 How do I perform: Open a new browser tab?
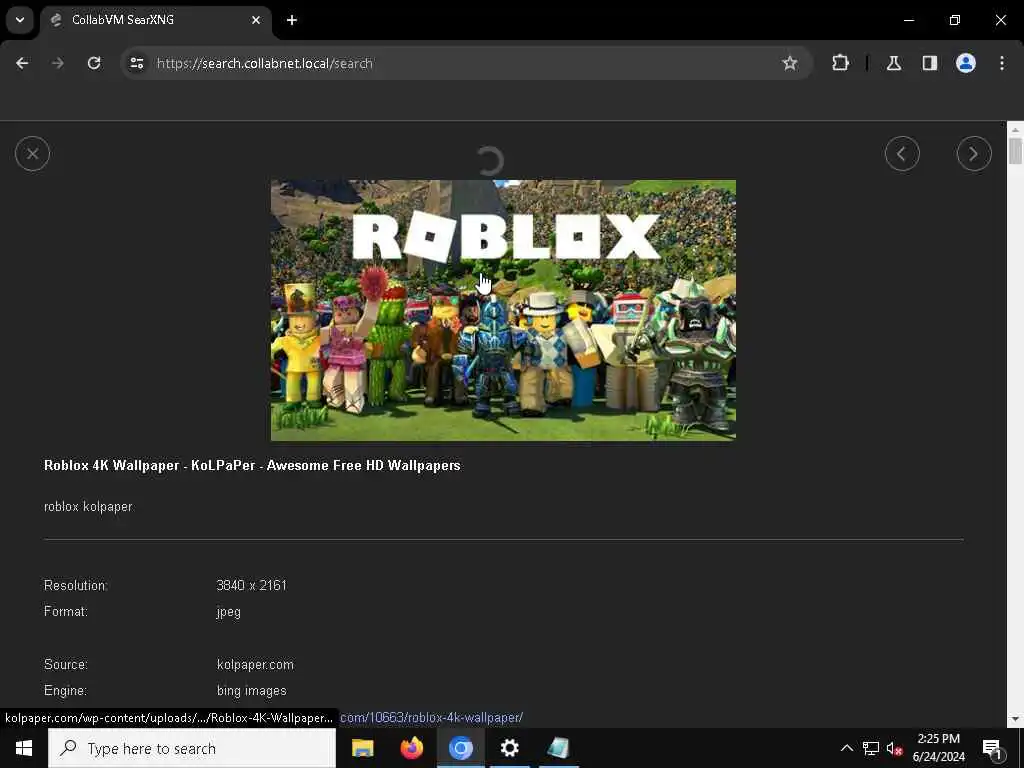(292, 20)
